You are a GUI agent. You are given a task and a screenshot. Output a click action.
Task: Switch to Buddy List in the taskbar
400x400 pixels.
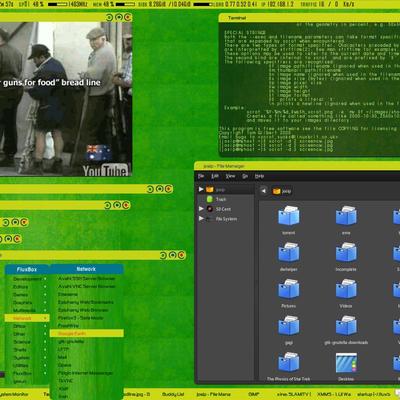(173, 394)
